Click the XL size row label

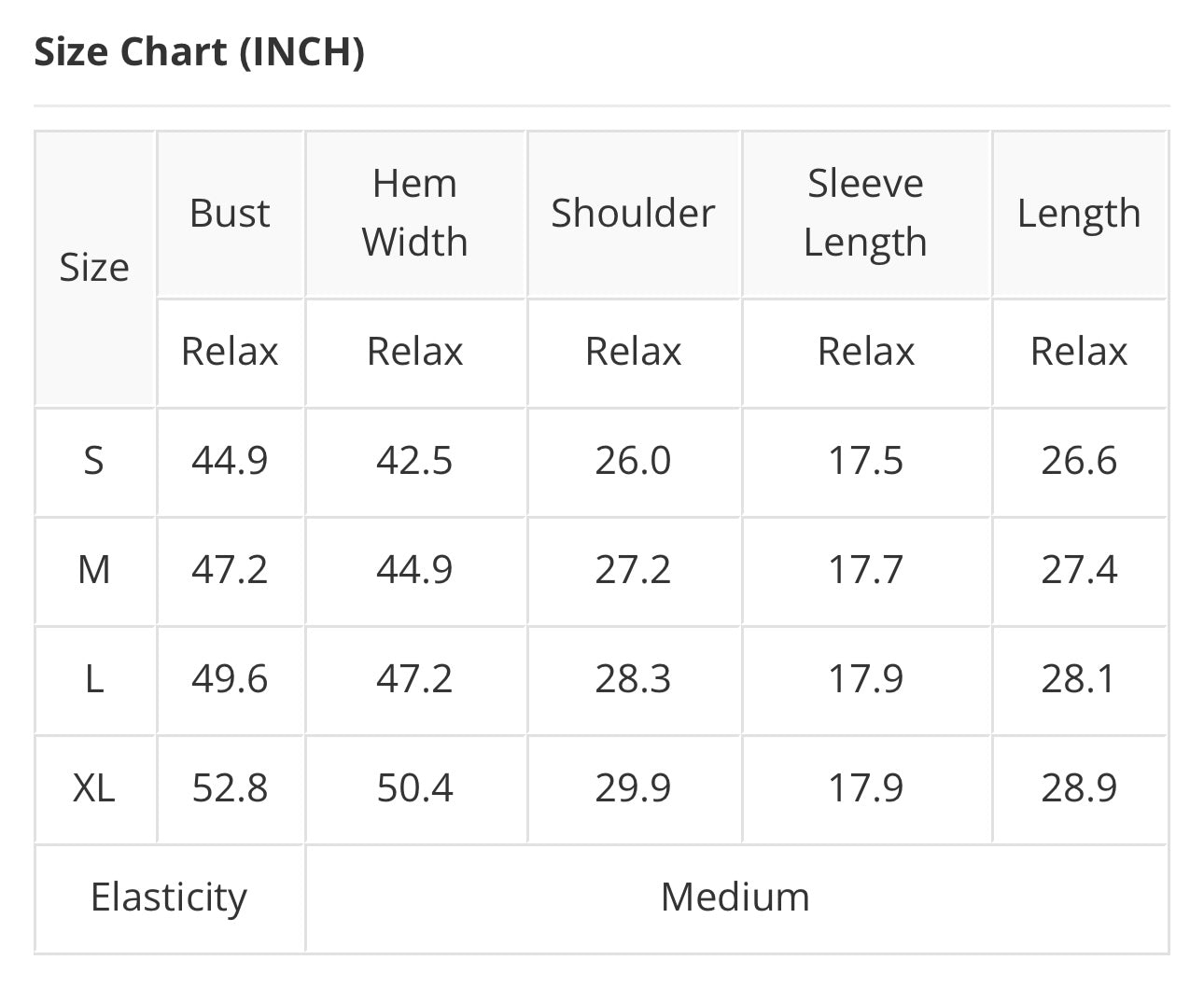(94, 788)
